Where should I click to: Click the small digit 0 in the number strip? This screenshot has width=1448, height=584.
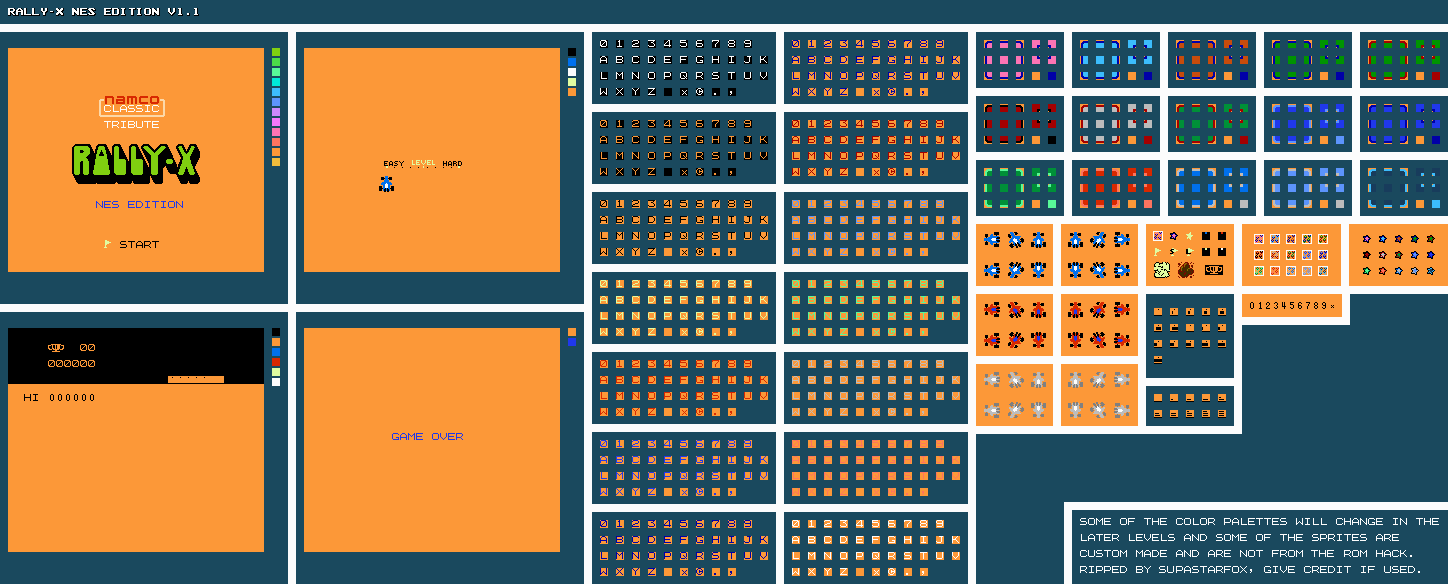[x=1252, y=305]
